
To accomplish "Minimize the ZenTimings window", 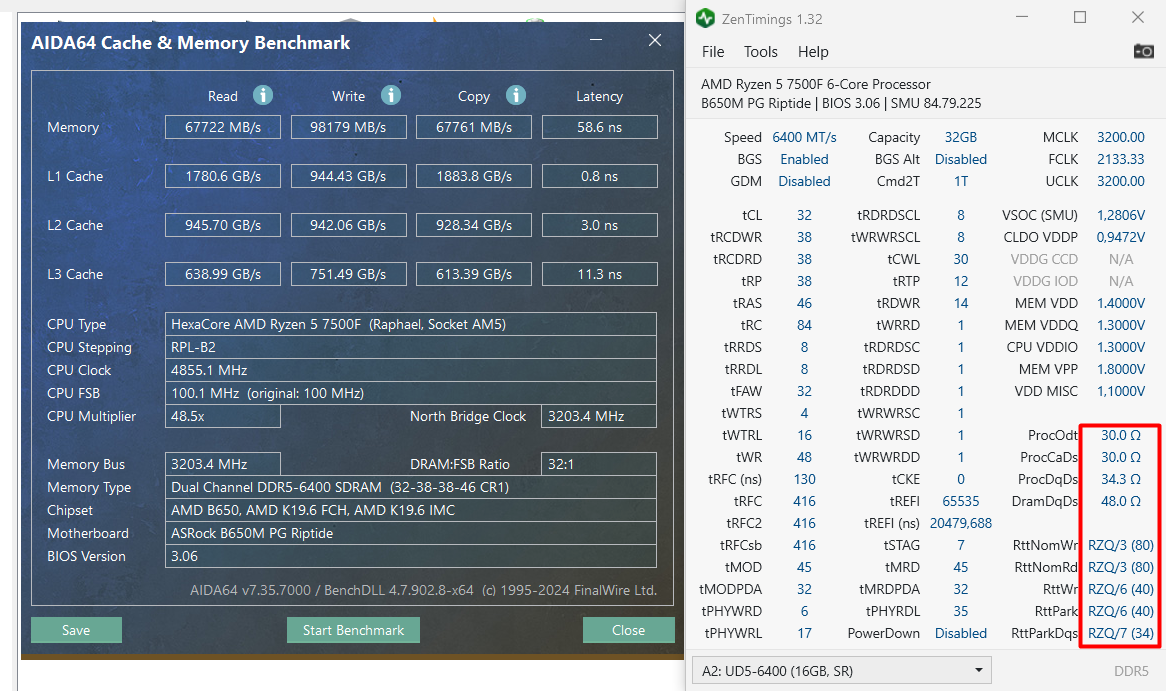I will [x=1022, y=17].
